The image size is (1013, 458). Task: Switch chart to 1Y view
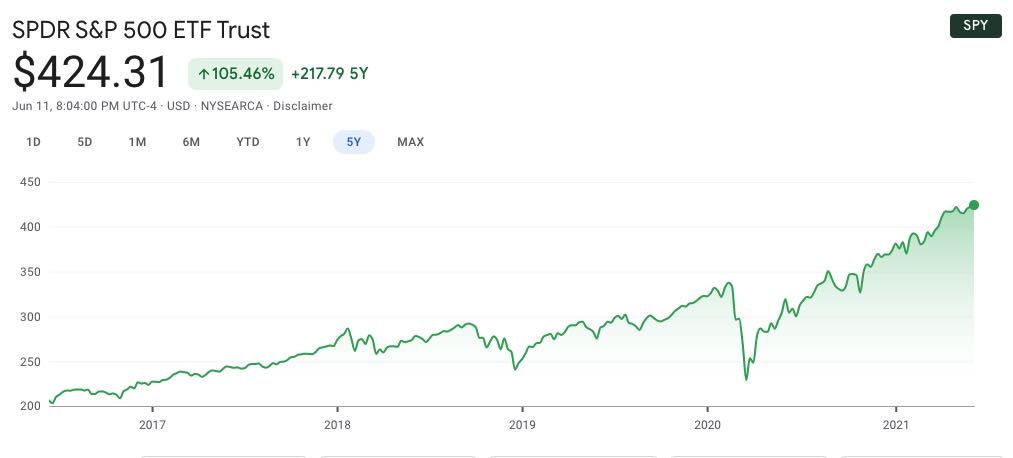click(303, 142)
